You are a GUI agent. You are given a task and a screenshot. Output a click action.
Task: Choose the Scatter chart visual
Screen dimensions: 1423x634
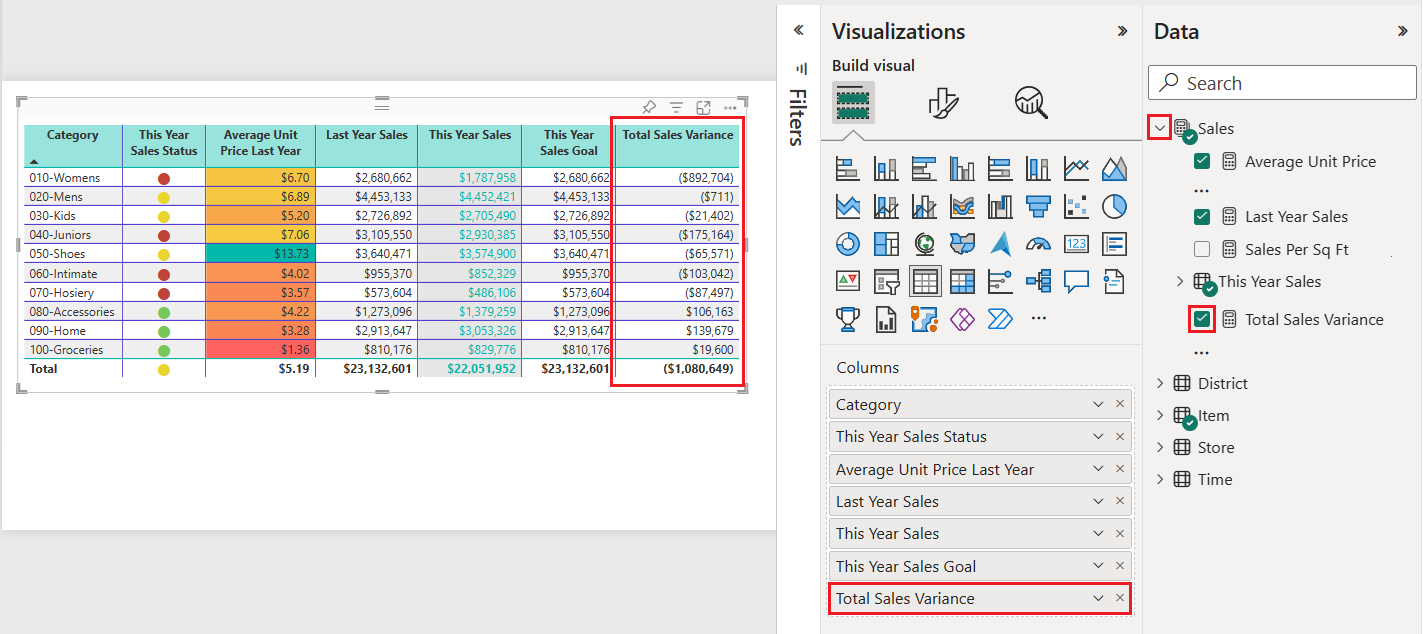point(1076,206)
